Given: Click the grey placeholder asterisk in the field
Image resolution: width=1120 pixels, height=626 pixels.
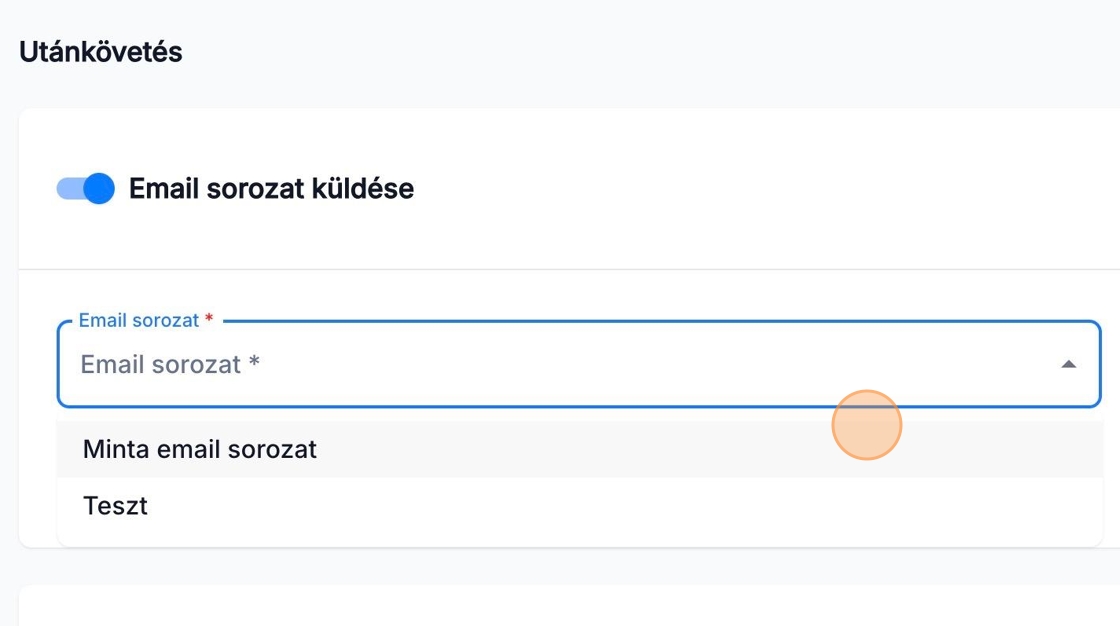Looking at the screenshot, I should (254, 363).
